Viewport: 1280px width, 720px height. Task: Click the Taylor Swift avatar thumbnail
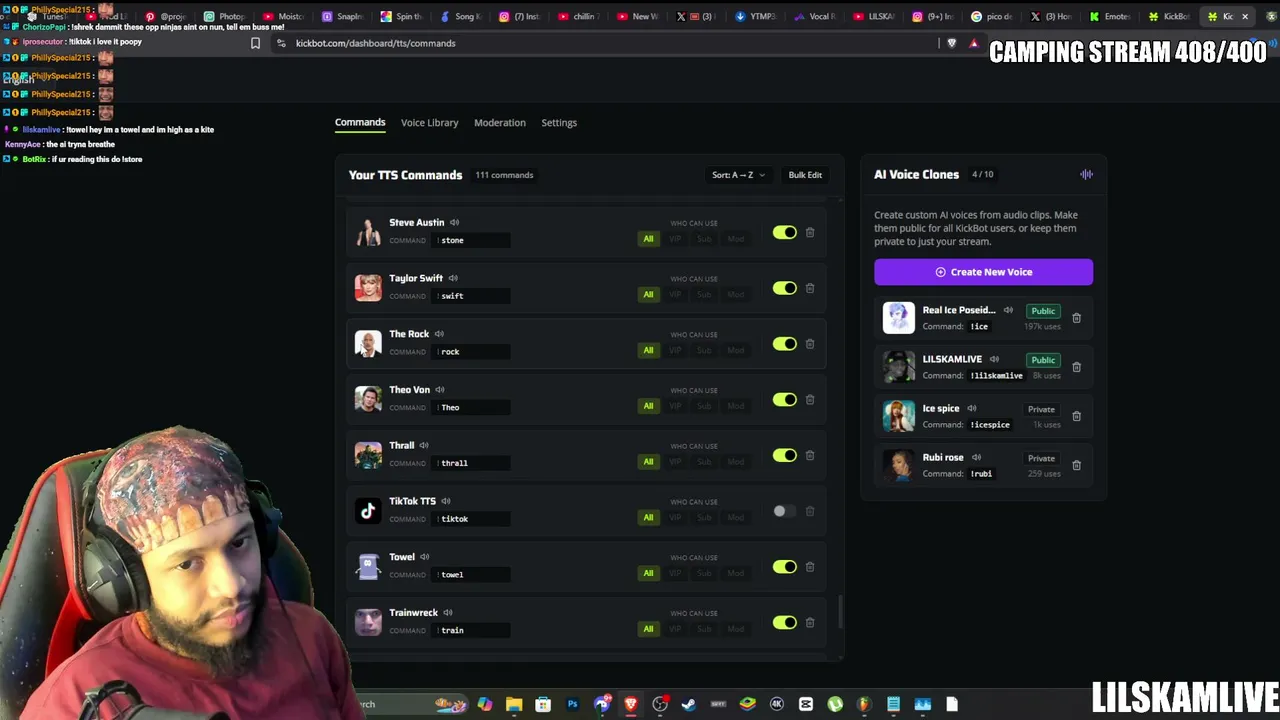tap(368, 288)
